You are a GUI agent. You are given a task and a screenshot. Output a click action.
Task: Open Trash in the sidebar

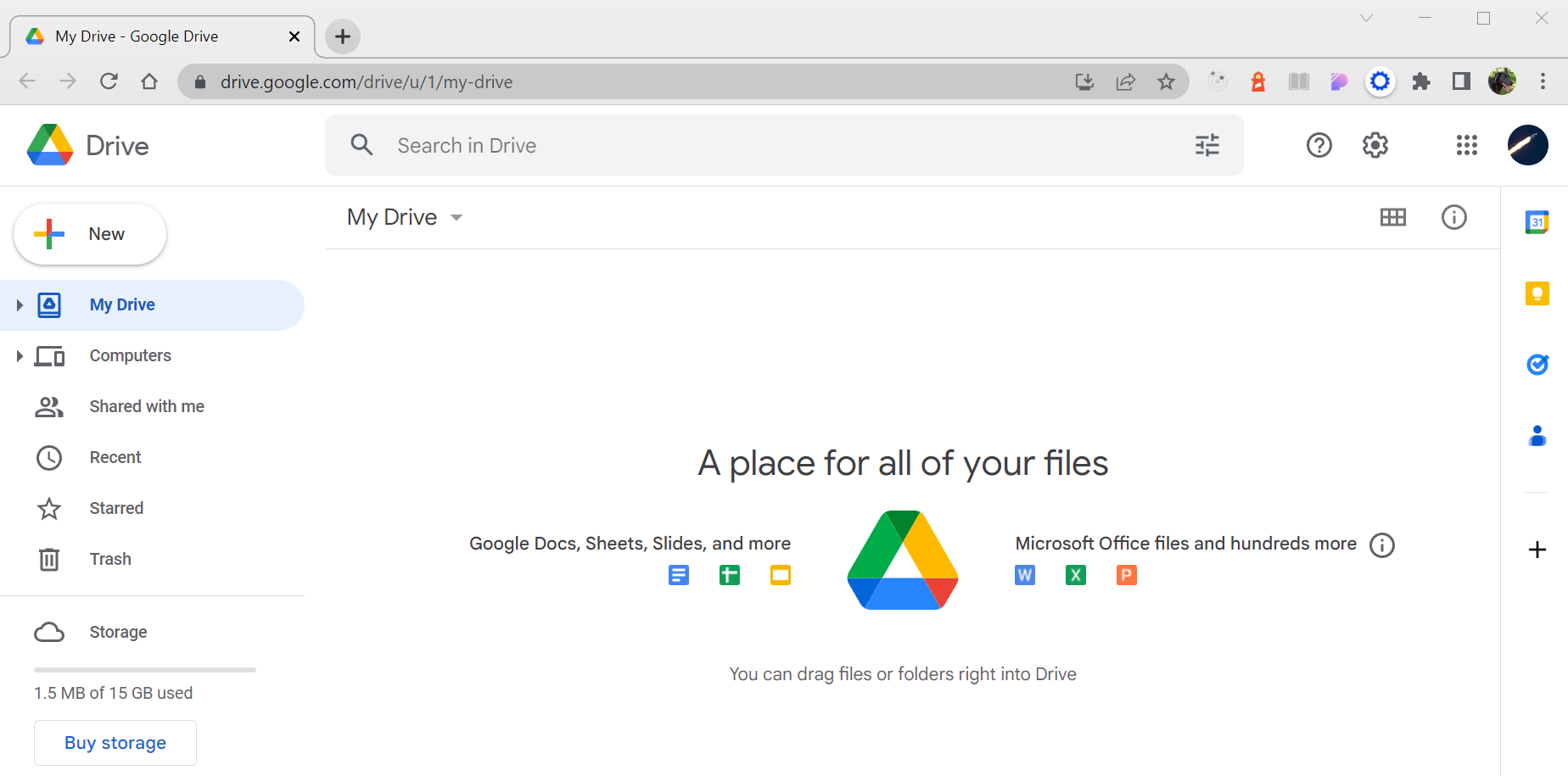coord(152,560)
